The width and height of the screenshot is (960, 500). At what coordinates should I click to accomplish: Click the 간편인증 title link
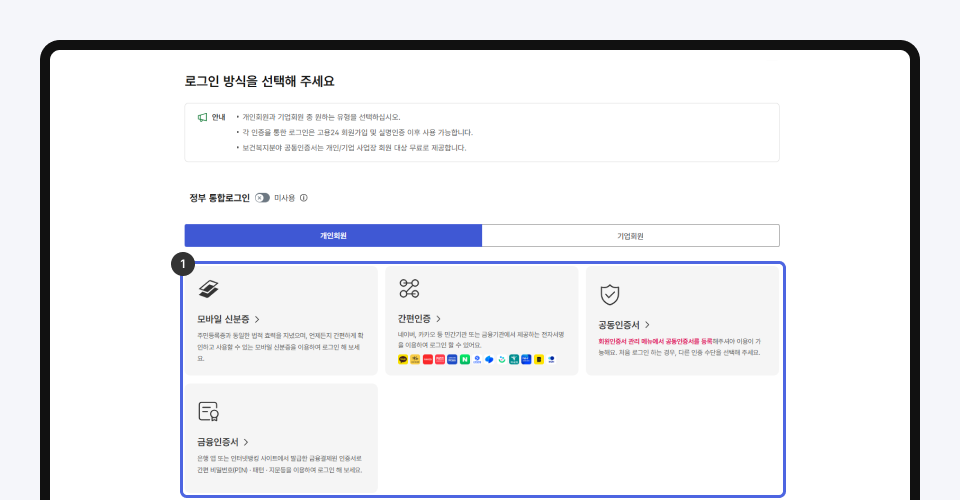click(x=415, y=319)
